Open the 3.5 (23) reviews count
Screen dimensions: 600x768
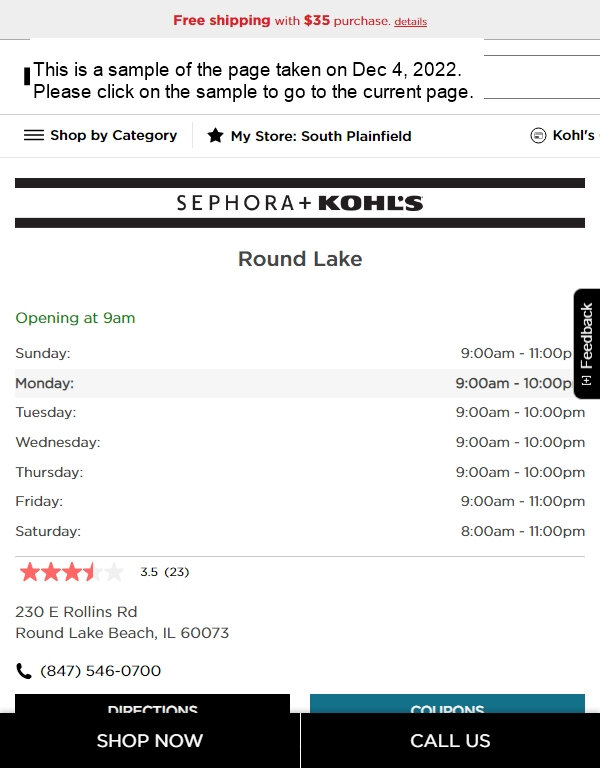tap(165, 572)
